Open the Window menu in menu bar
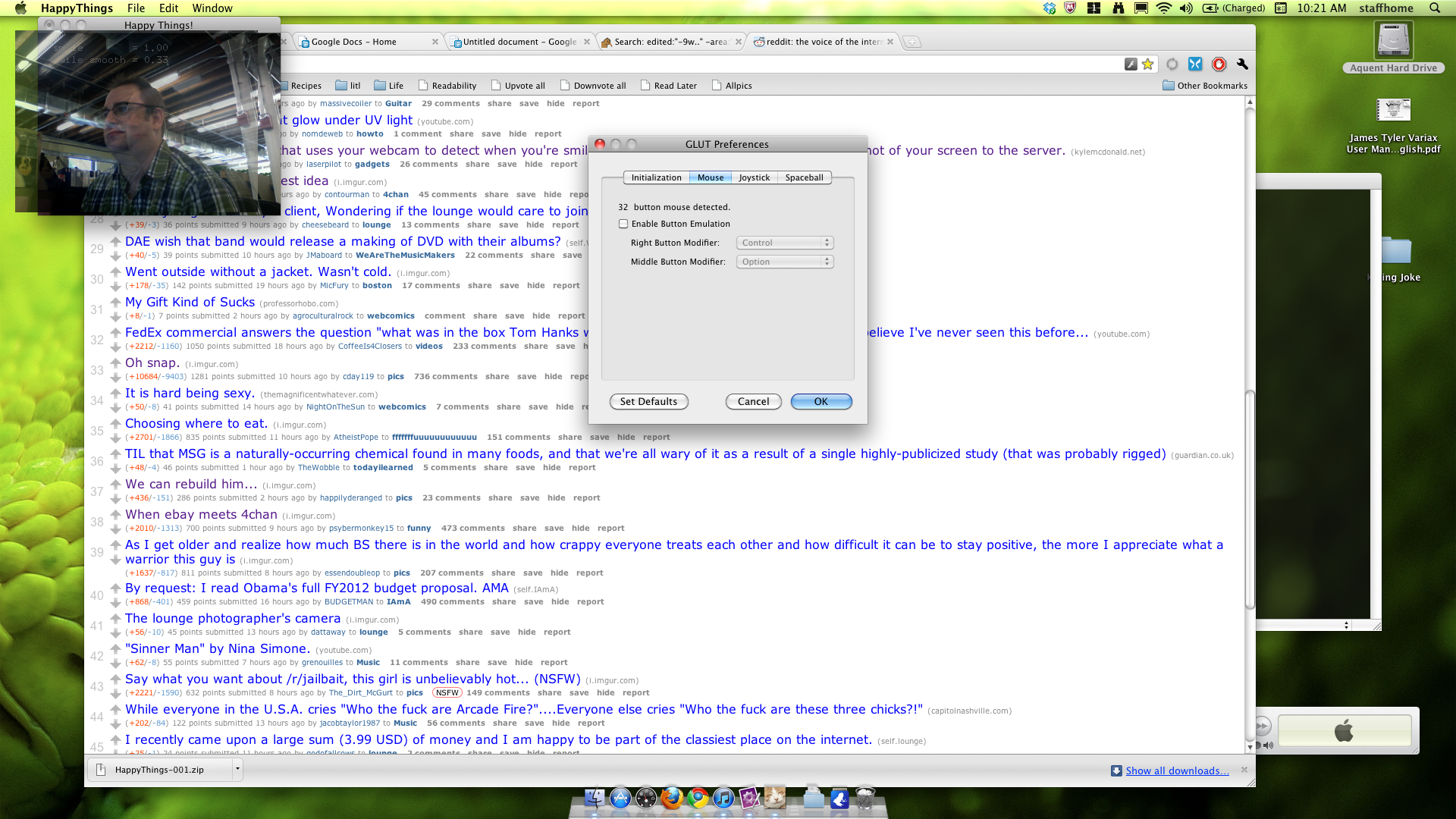The height and width of the screenshot is (819, 1456). pyautogui.click(x=212, y=8)
